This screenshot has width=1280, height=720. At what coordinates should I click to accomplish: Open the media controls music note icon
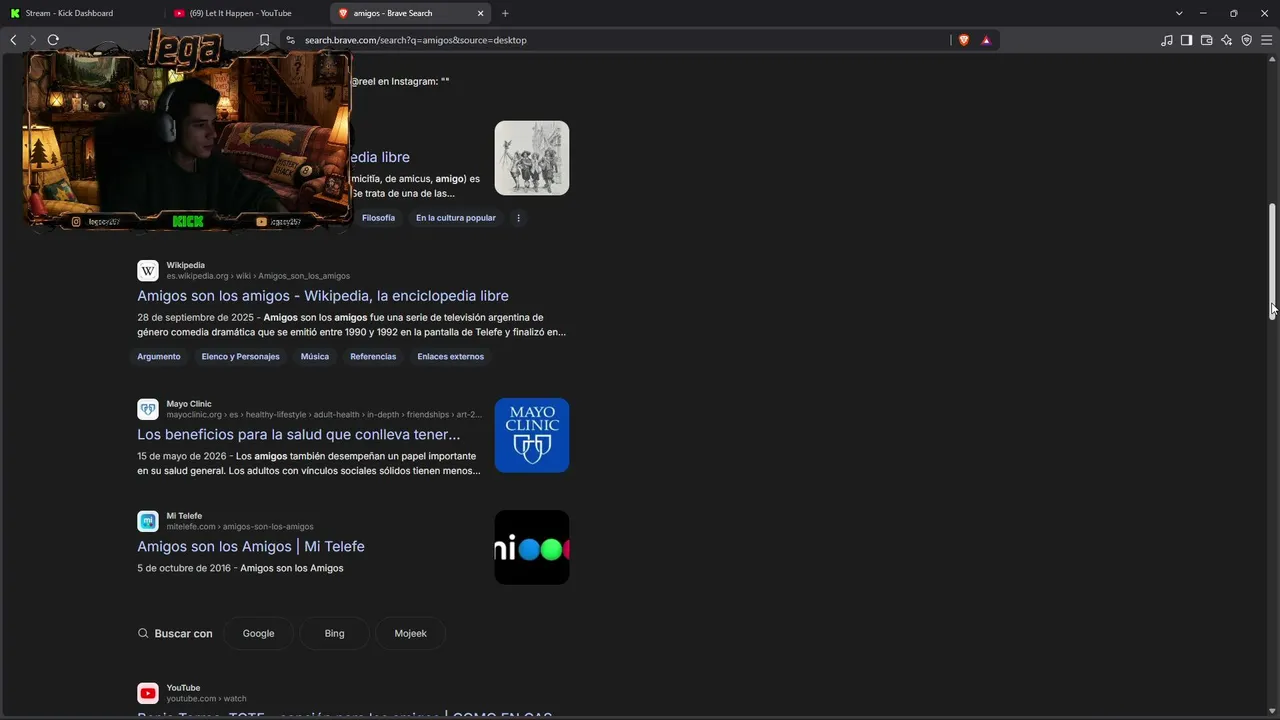point(1167,40)
